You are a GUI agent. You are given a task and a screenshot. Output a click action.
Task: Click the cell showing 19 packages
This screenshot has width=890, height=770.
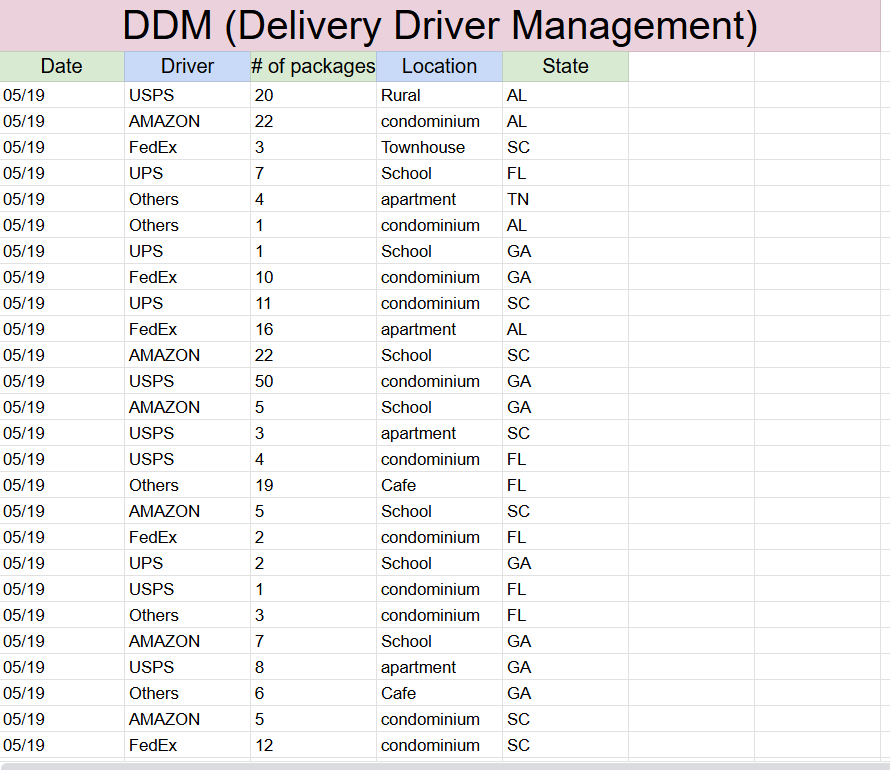point(313,485)
